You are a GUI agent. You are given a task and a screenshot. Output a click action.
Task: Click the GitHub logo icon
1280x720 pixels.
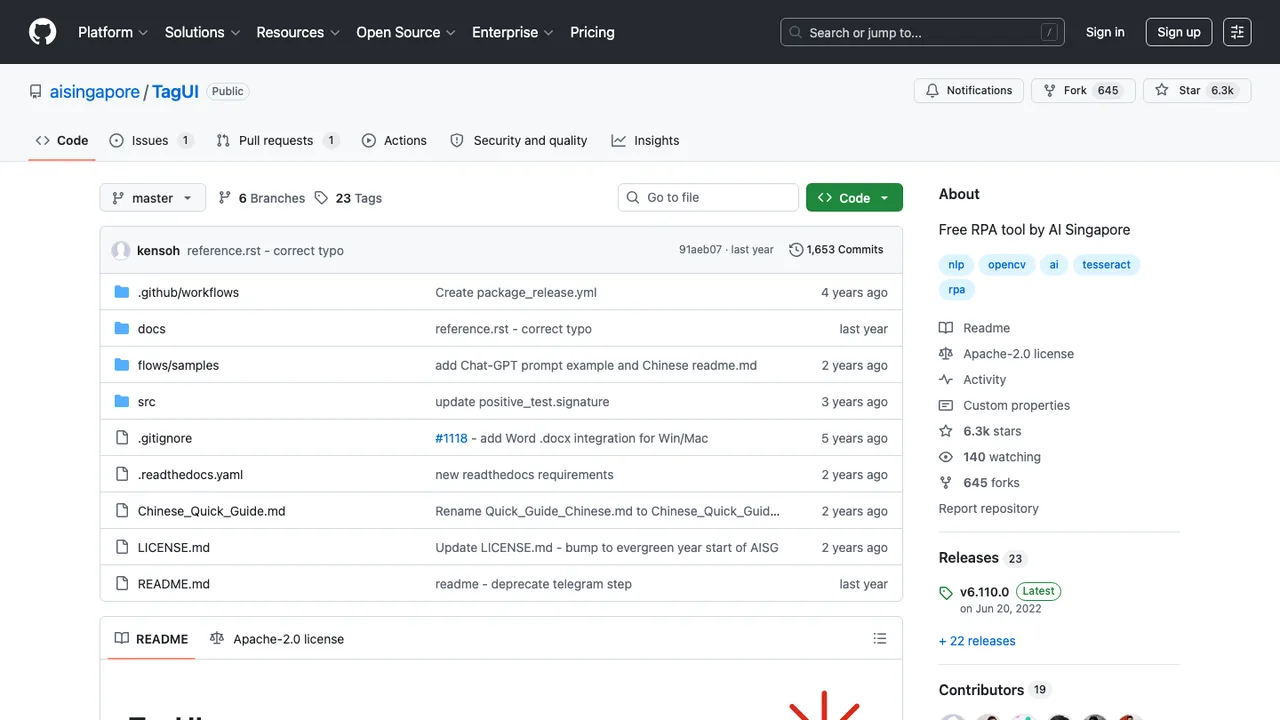[x=43, y=32]
